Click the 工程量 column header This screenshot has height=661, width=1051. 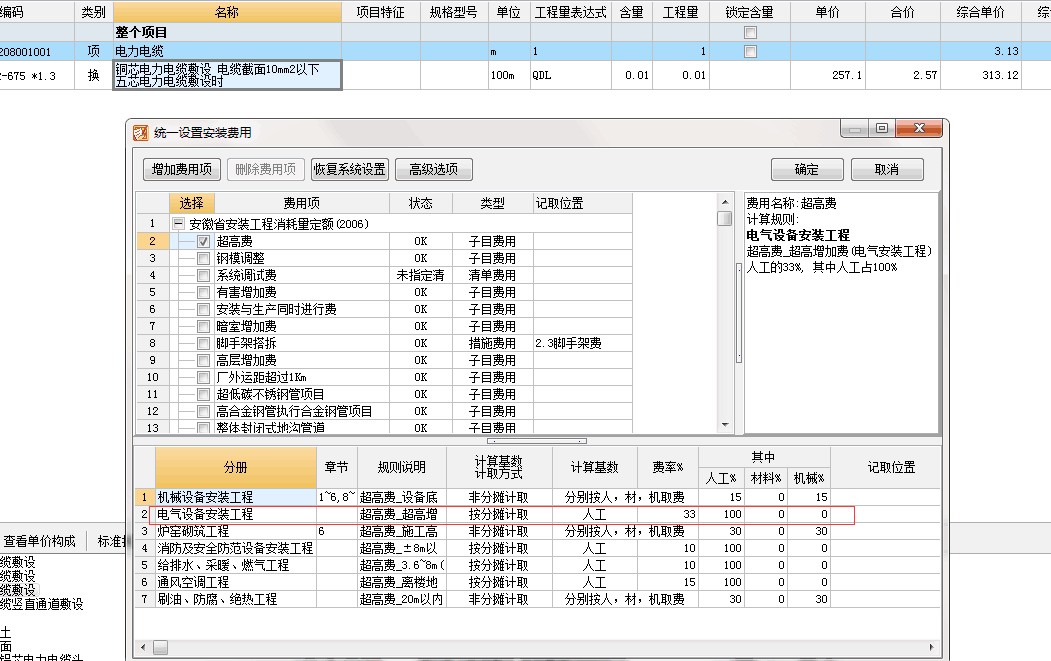(x=681, y=12)
